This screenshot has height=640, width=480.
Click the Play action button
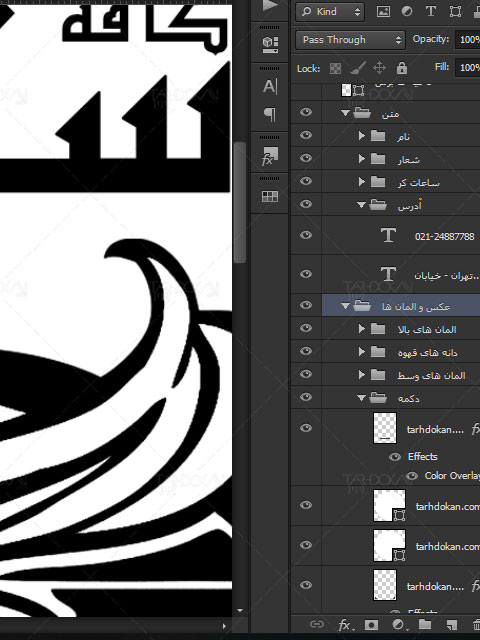(x=270, y=6)
